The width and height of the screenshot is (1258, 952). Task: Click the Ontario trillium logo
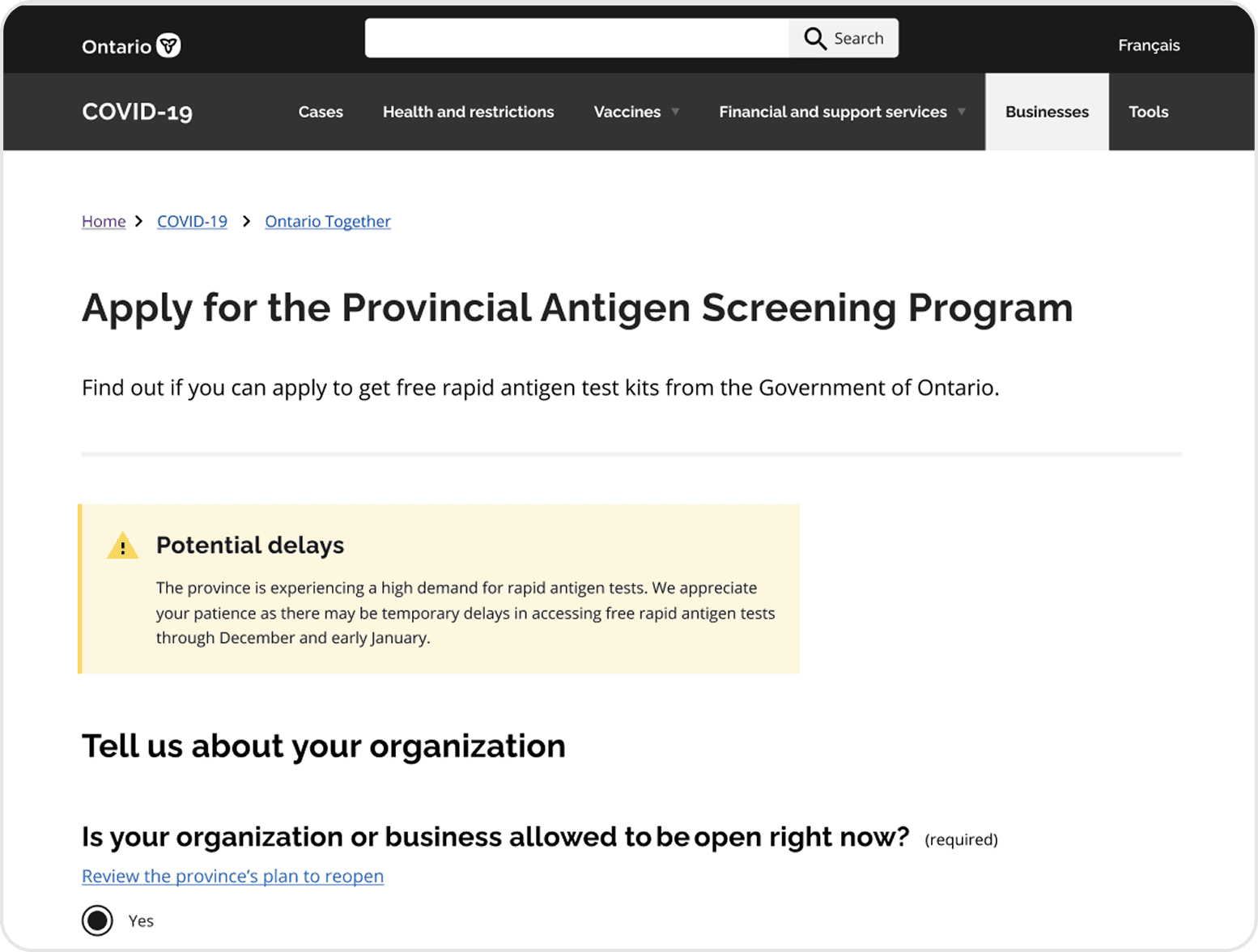point(131,46)
